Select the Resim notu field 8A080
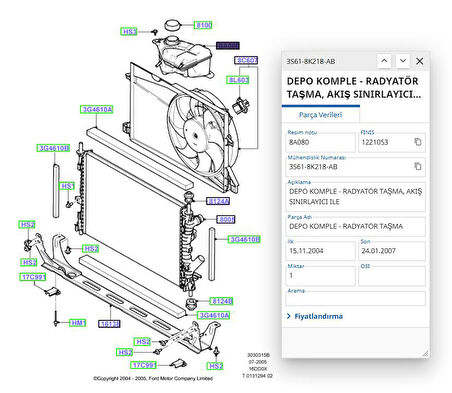 pyautogui.click(x=320, y=142)
